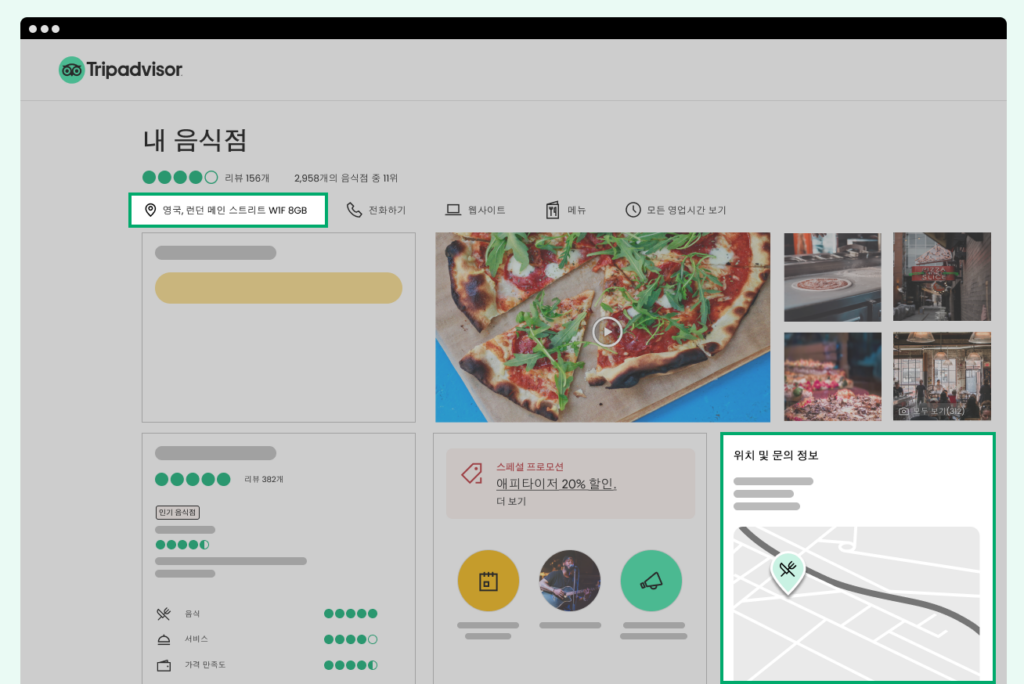
Task: Click the green megaphone circle icon
Action: 651,581
